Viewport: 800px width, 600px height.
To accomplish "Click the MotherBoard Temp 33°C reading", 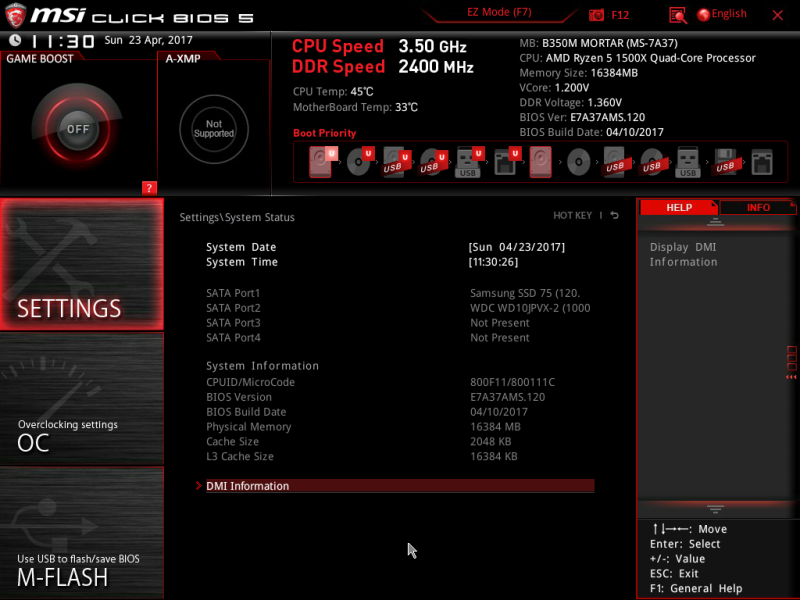I will 355,107.
